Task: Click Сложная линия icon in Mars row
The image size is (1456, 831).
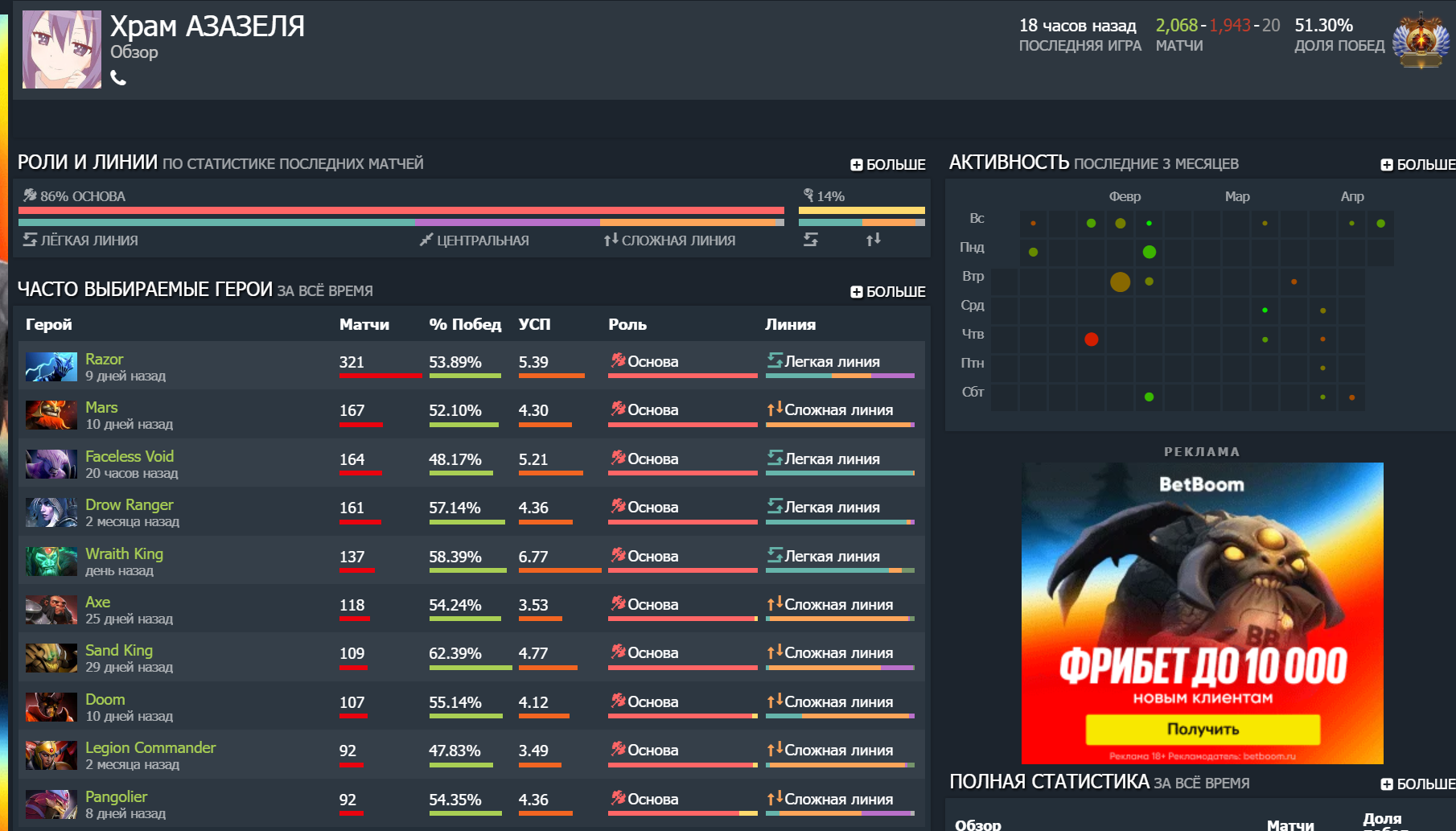Action: (x=775, y=409)
